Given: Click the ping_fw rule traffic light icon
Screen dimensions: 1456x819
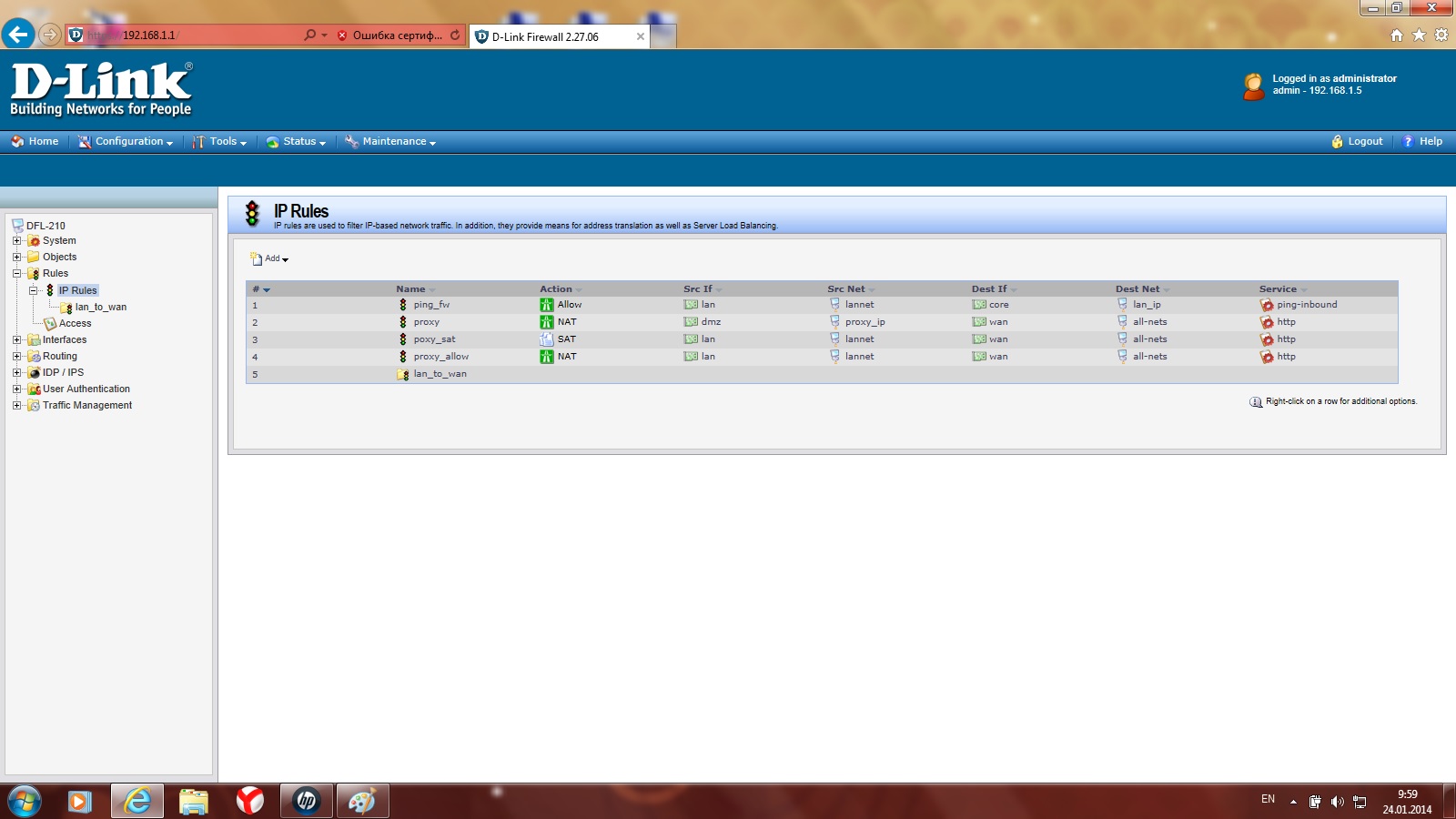Looking at the screenshot, I should [403, 305].
